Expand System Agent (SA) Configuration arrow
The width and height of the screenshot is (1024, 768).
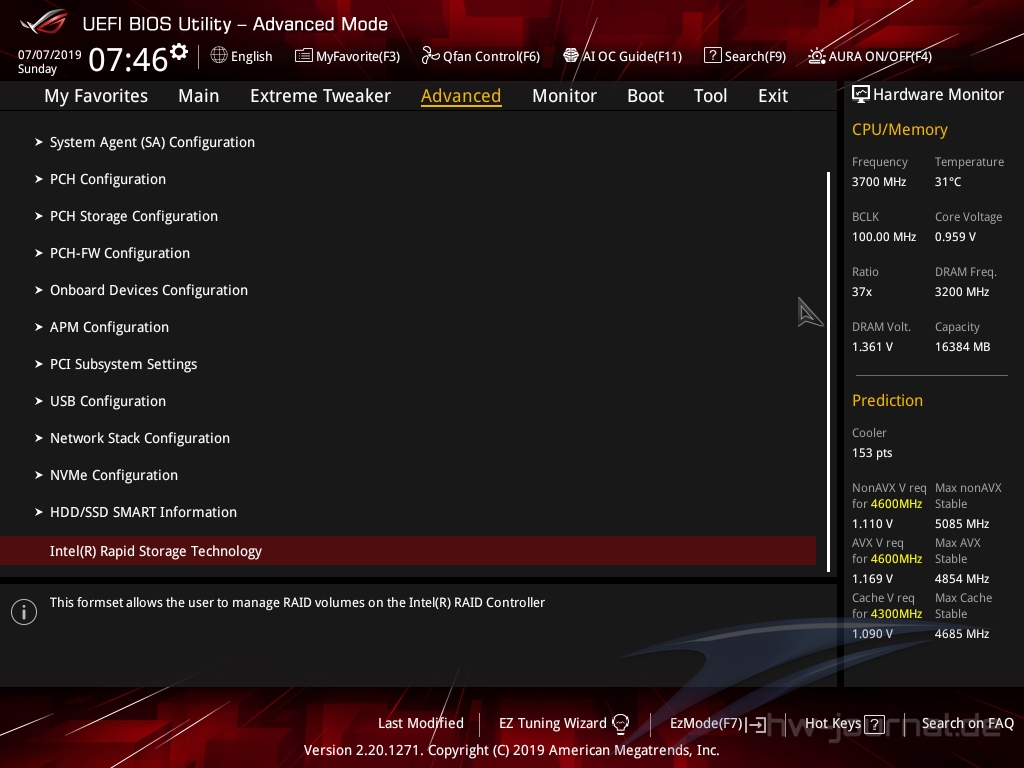click(x=39, y=142)
